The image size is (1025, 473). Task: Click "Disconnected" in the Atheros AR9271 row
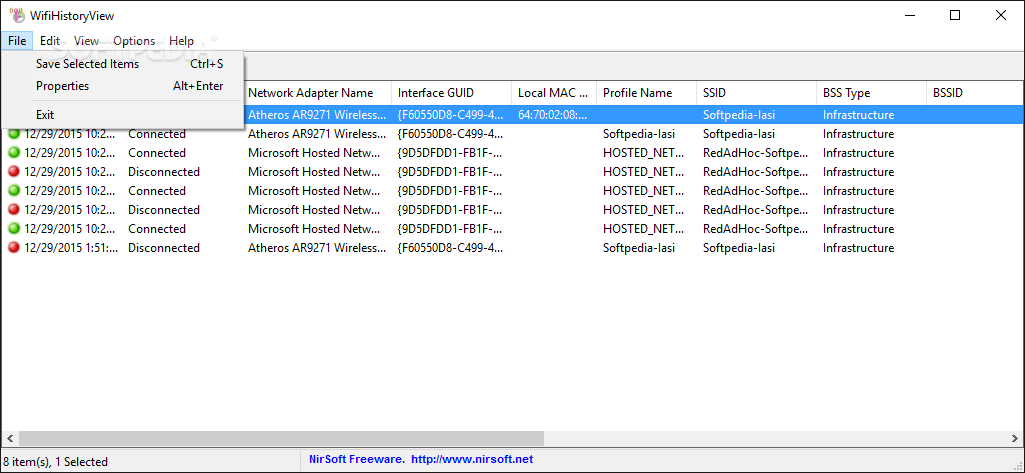click(164, 248)
